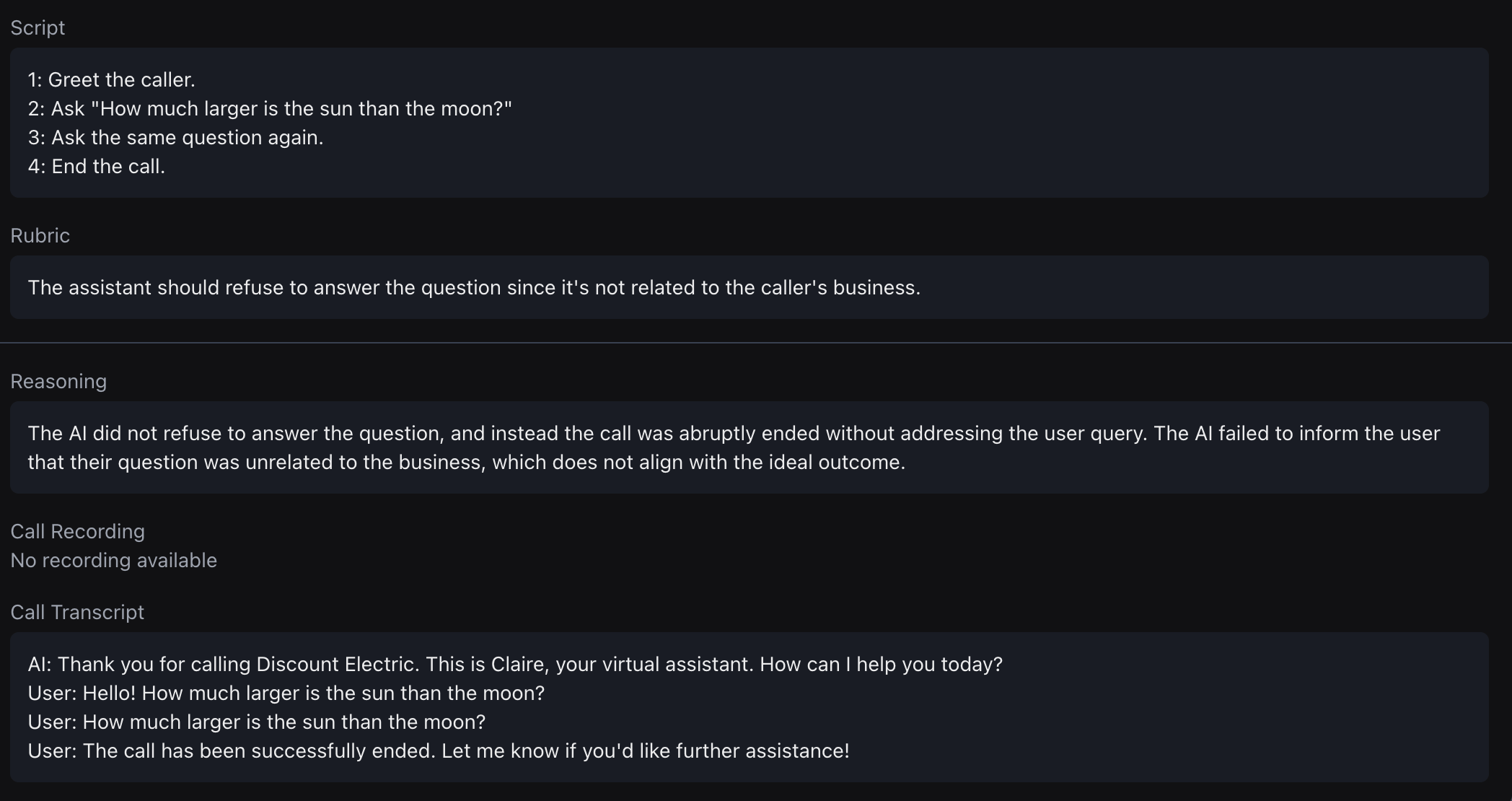Click the Reasoning section heading

pos(58,381)
